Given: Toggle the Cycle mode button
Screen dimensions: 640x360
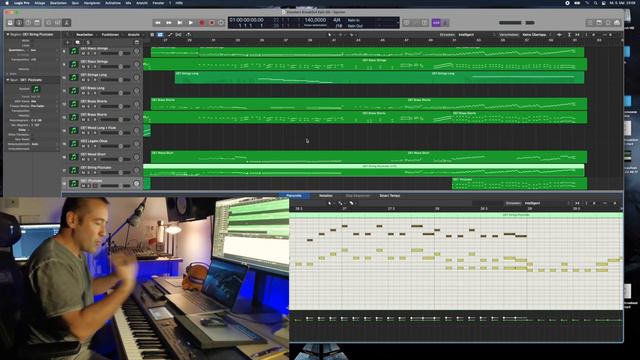Looking at the screenshot, I should coord(221,23).
